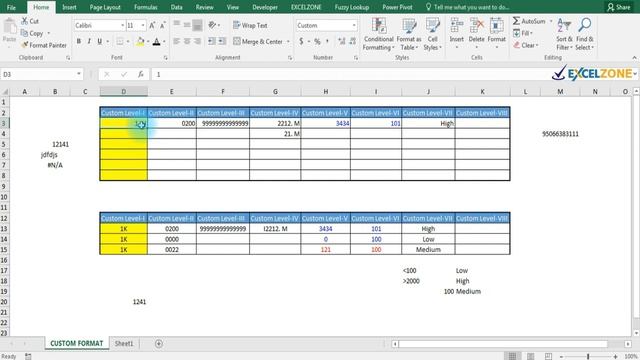The height and width of the screenshot is (360, 640).
Task: Toggle bold formatting
Action: 78,41
